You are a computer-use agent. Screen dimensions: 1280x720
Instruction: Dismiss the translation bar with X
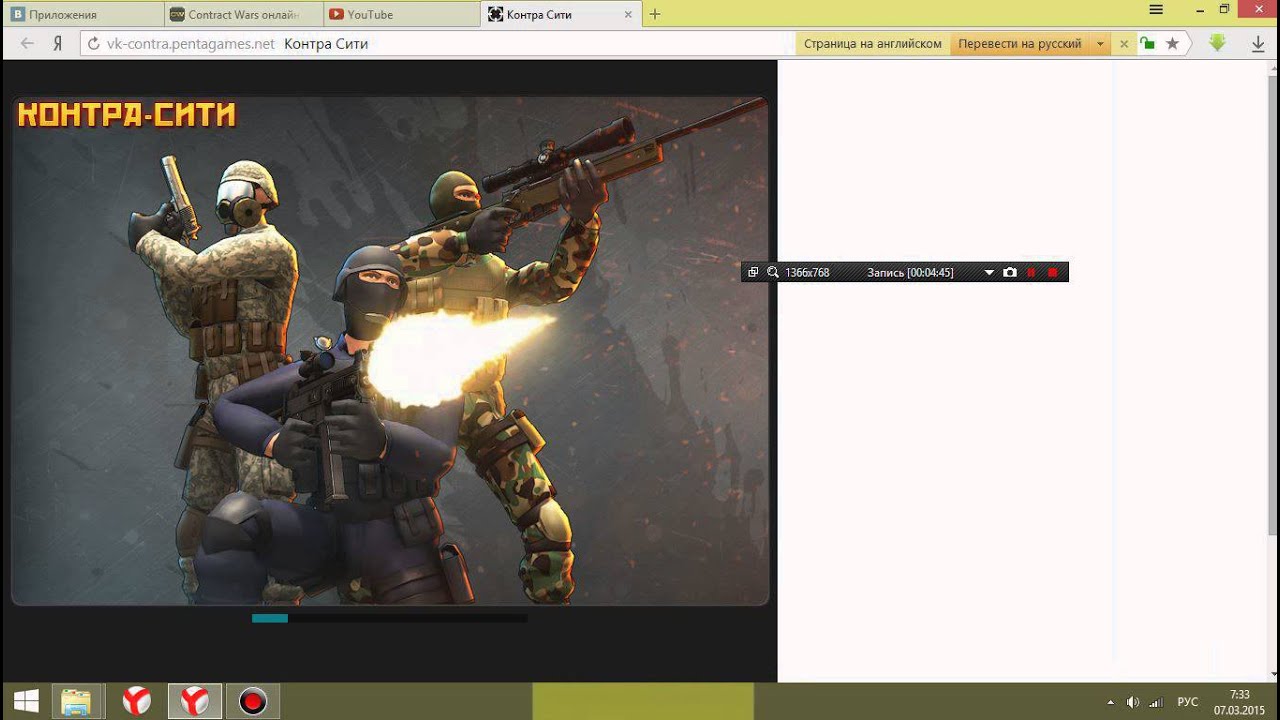(1124, 44)
